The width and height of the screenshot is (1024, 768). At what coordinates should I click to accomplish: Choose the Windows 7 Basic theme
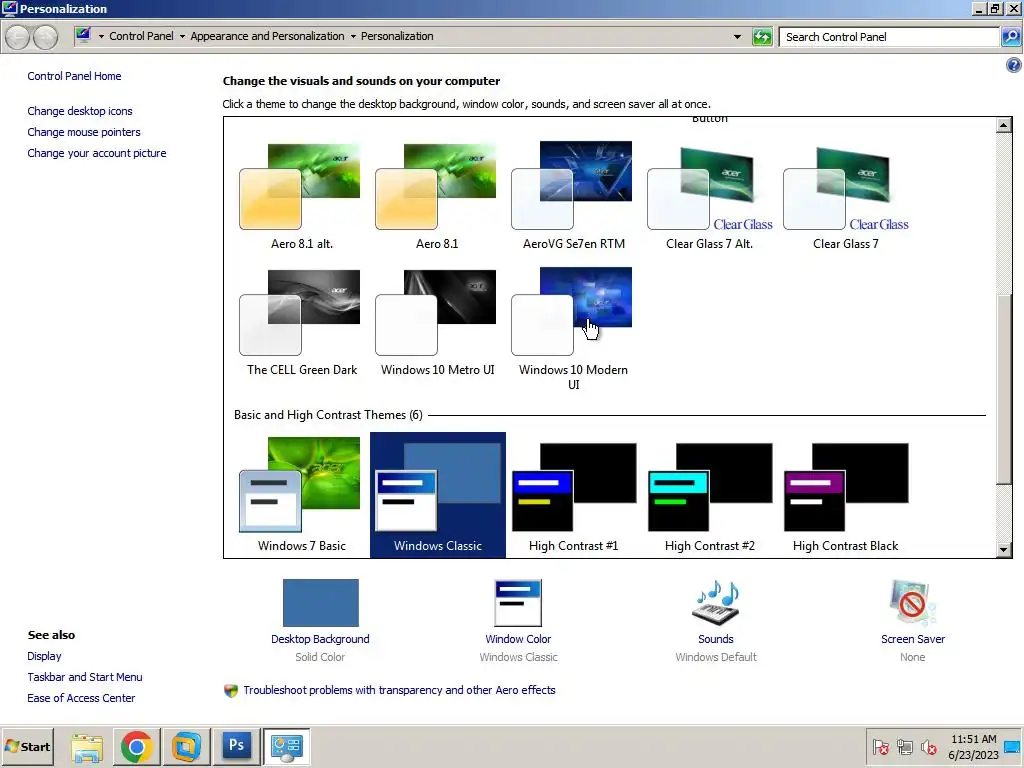point(301,495)
